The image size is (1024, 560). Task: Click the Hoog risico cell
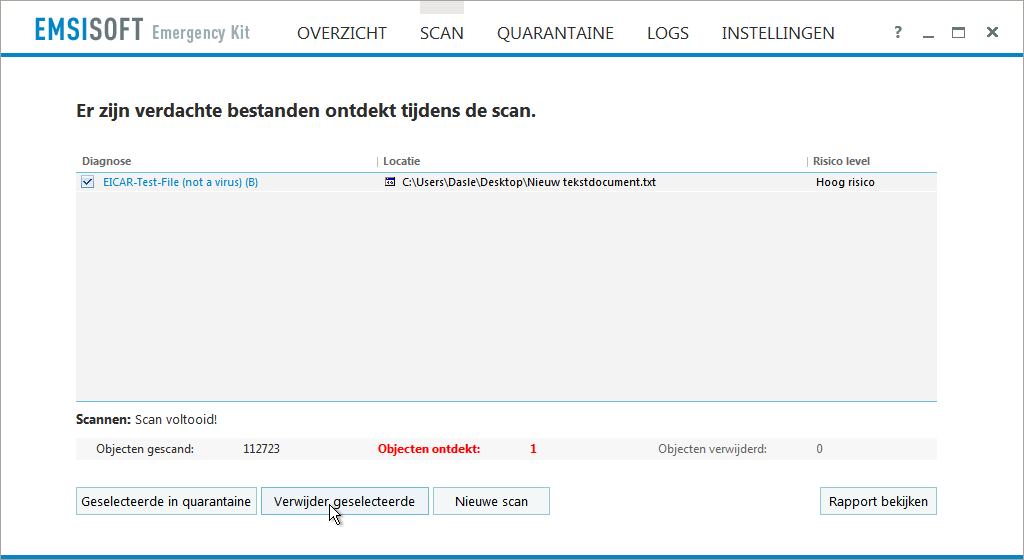coord(845,182)
